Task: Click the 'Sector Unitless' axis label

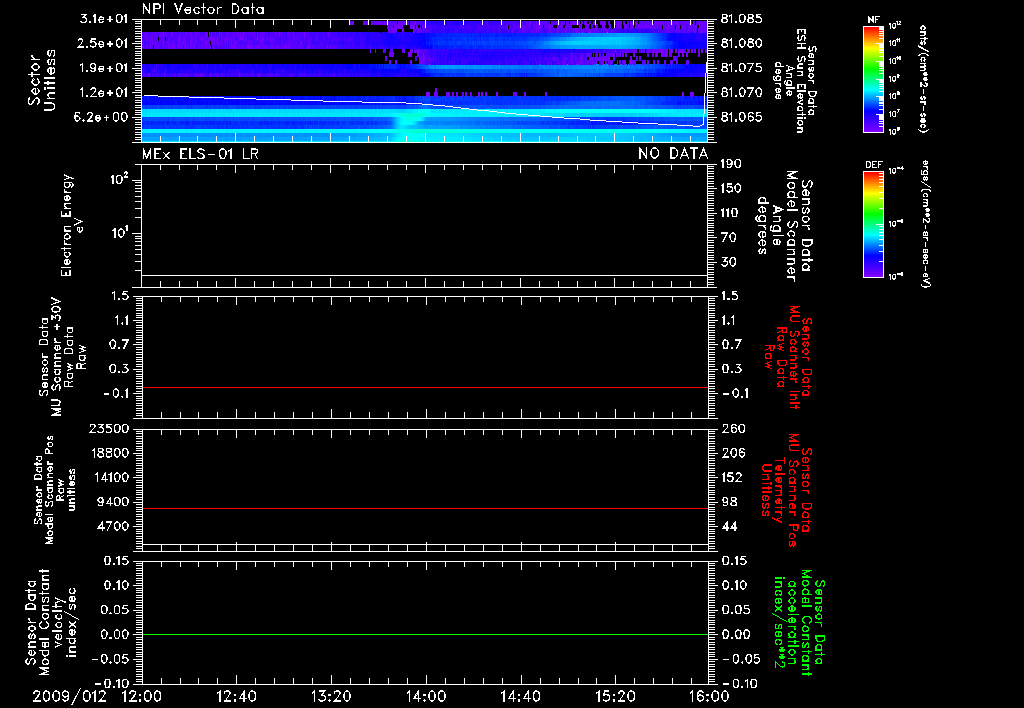Action: (x=42, y=80)
